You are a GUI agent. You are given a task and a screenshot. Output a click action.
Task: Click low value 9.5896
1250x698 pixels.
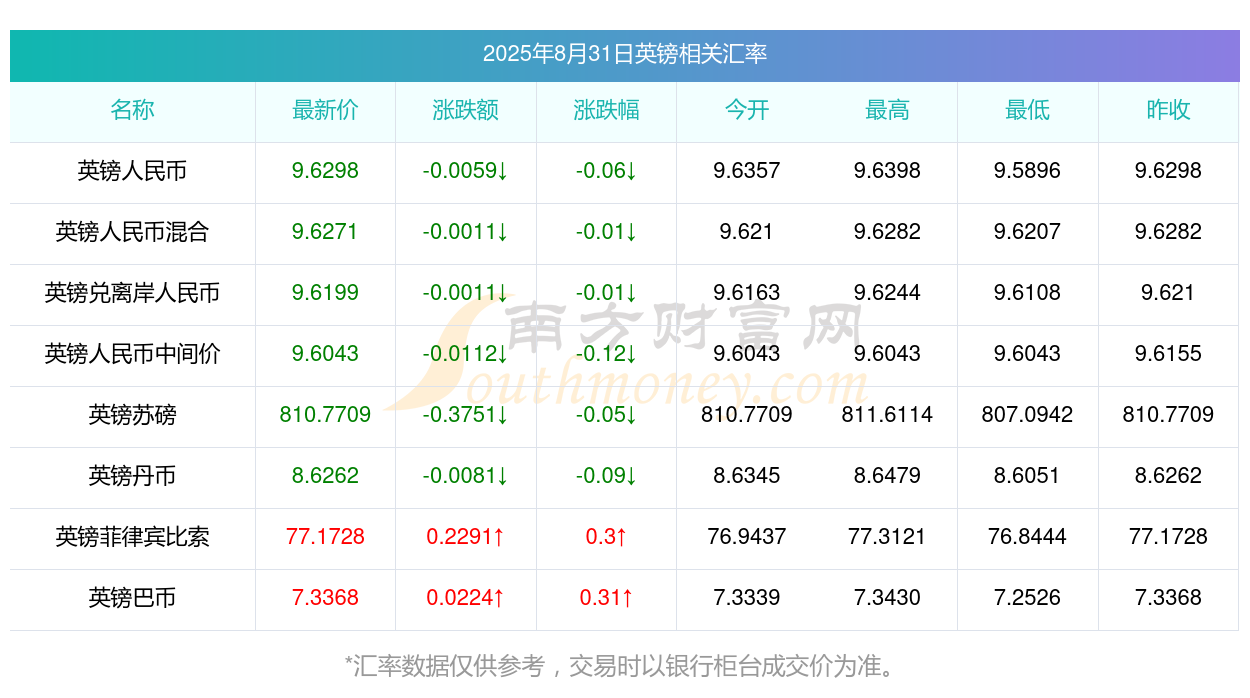click(1027, 171)
